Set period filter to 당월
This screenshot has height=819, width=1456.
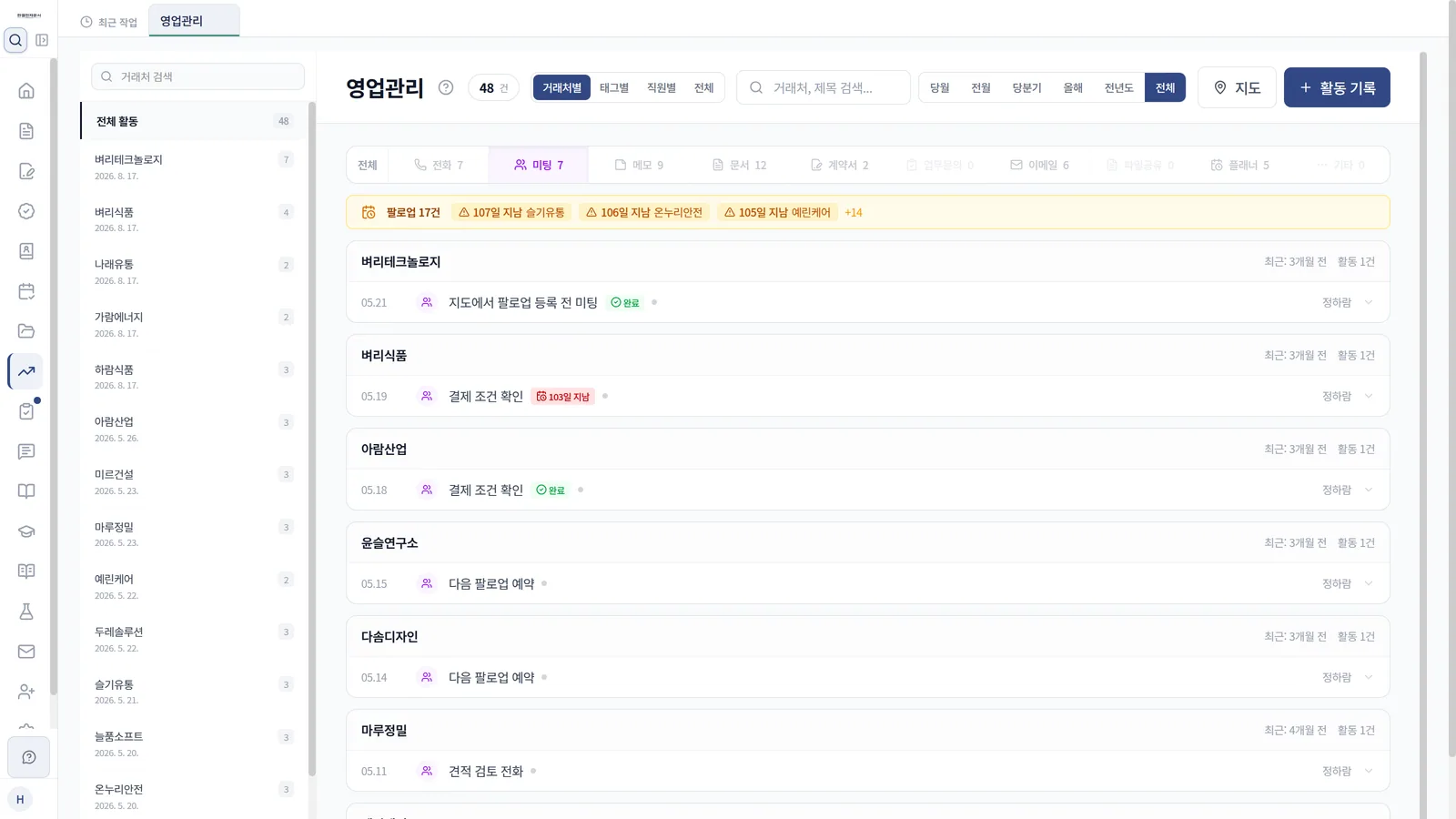[x=940, y=87]
